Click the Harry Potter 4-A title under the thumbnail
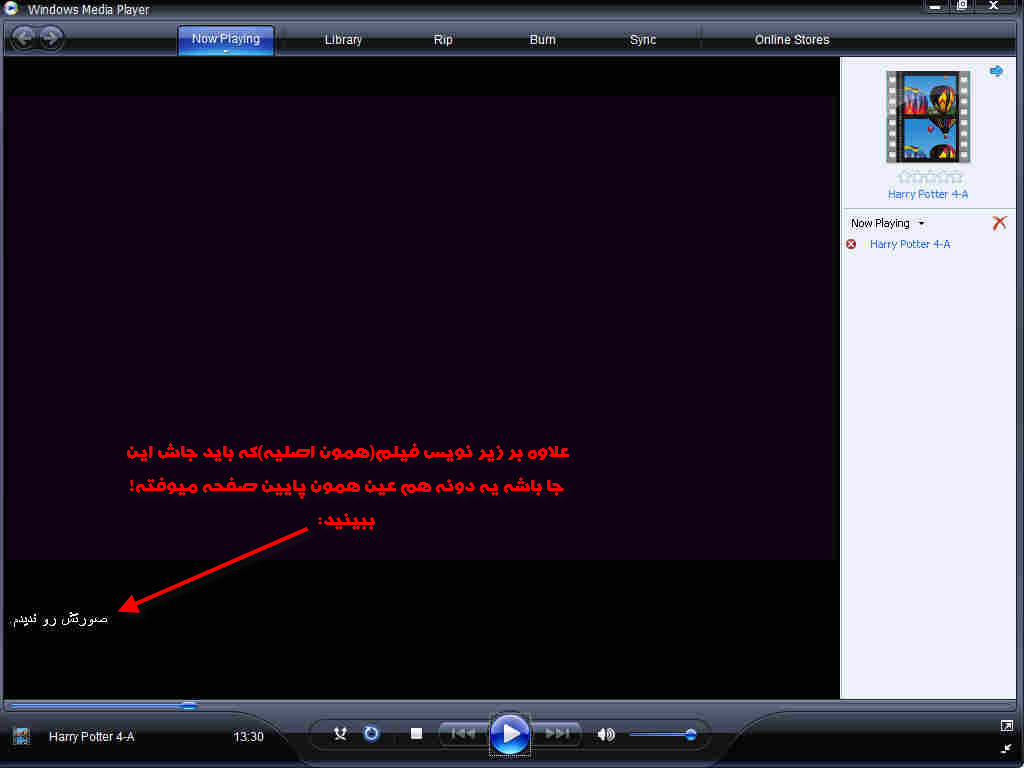This screenshot has width=1024, height=768. coord(928,194)
